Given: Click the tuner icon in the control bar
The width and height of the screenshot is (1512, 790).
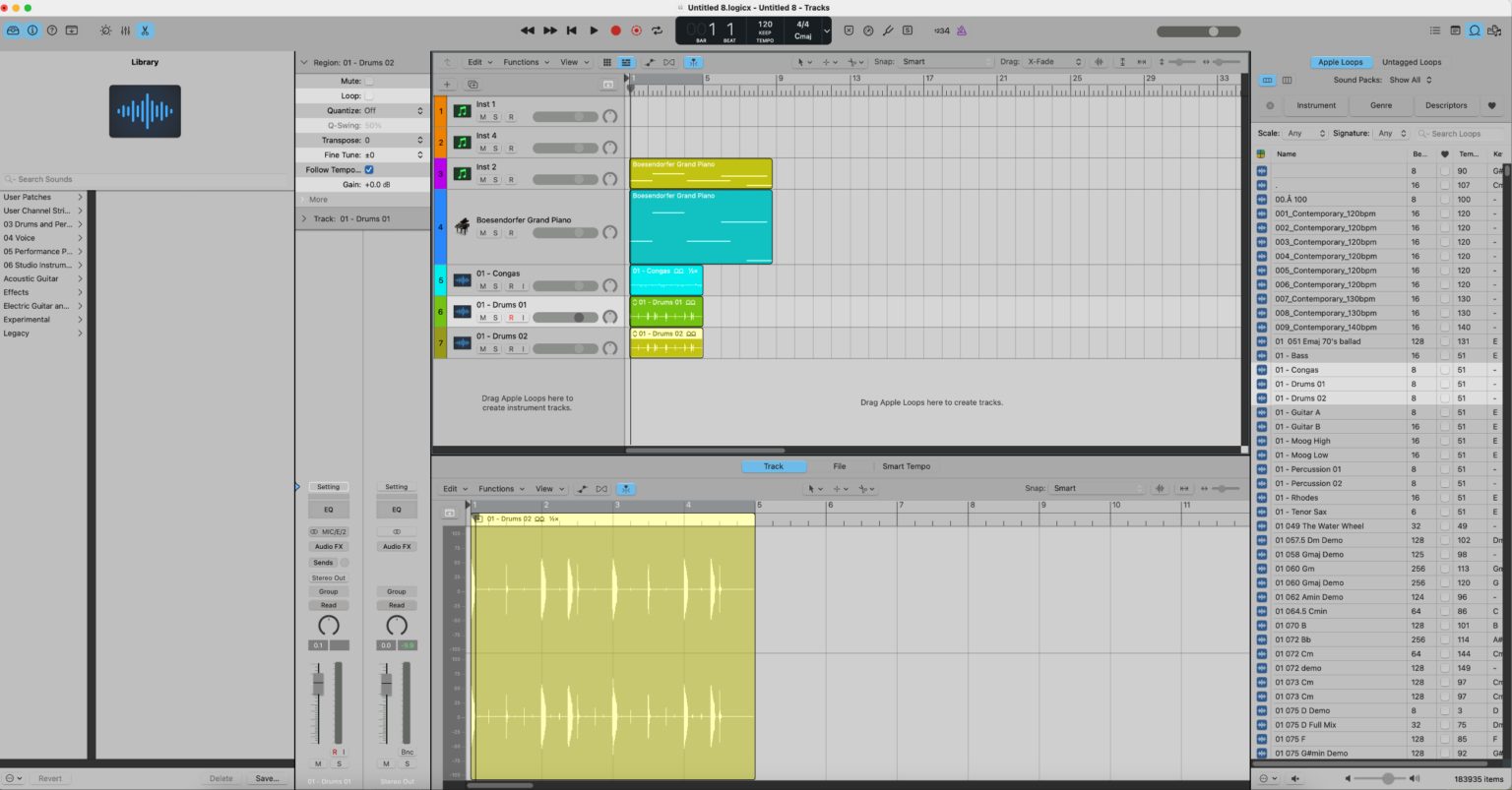Looking at the screenshot, I should (888, 30).
